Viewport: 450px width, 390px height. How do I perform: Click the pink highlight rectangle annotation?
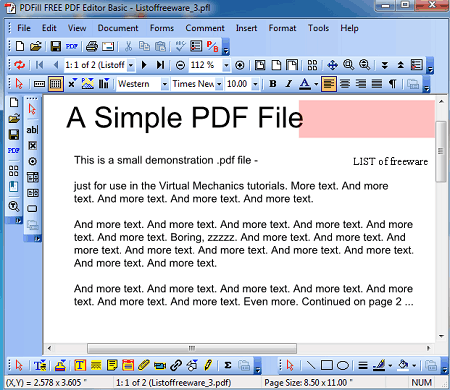point(367,119)
